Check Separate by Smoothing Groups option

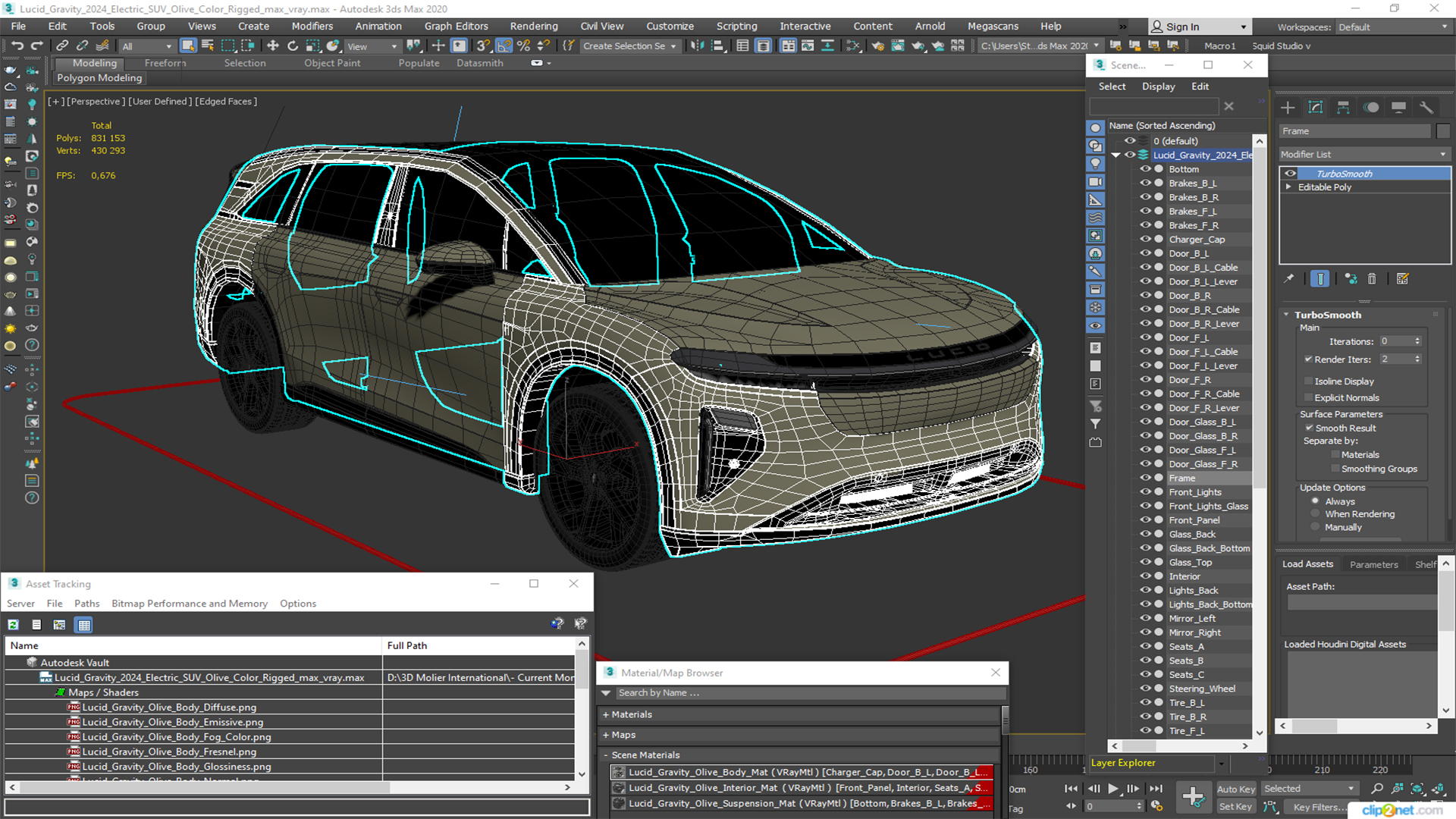point(1335,469)
